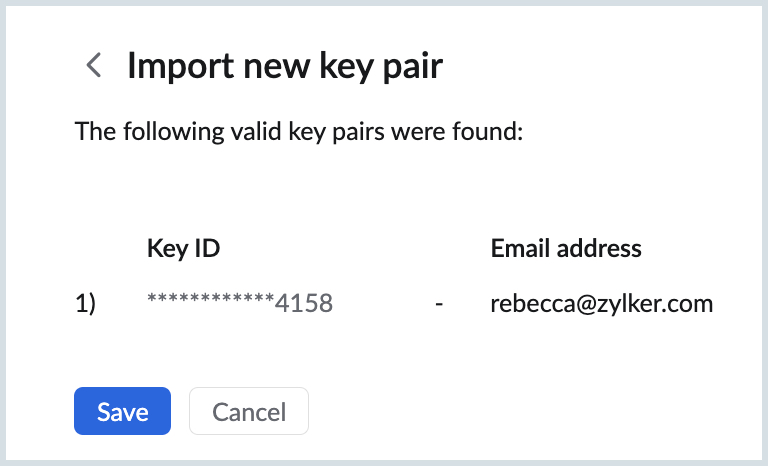
Task: Click the rebecca@zylker.com email address
Action: click(601, 304)
